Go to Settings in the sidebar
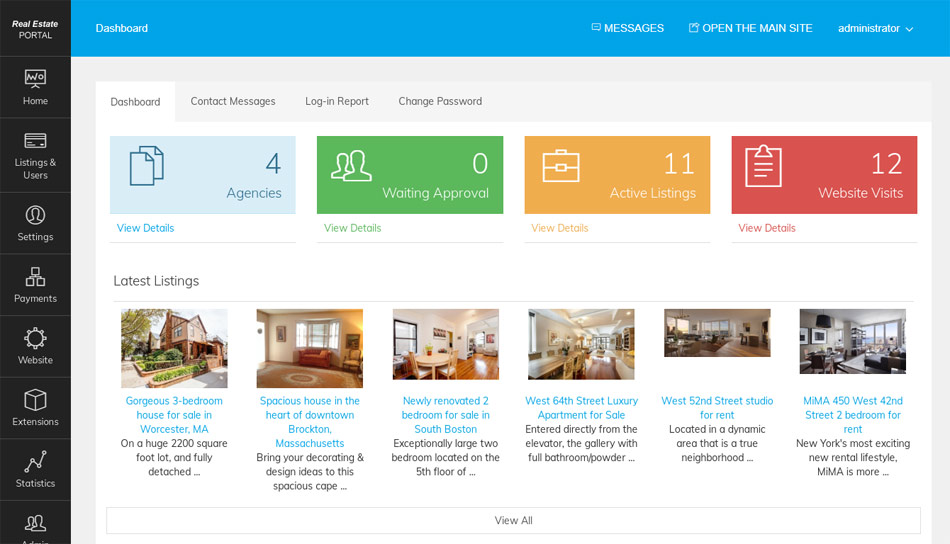The height and width of the screenshot is (544, 950). point(35,216)
